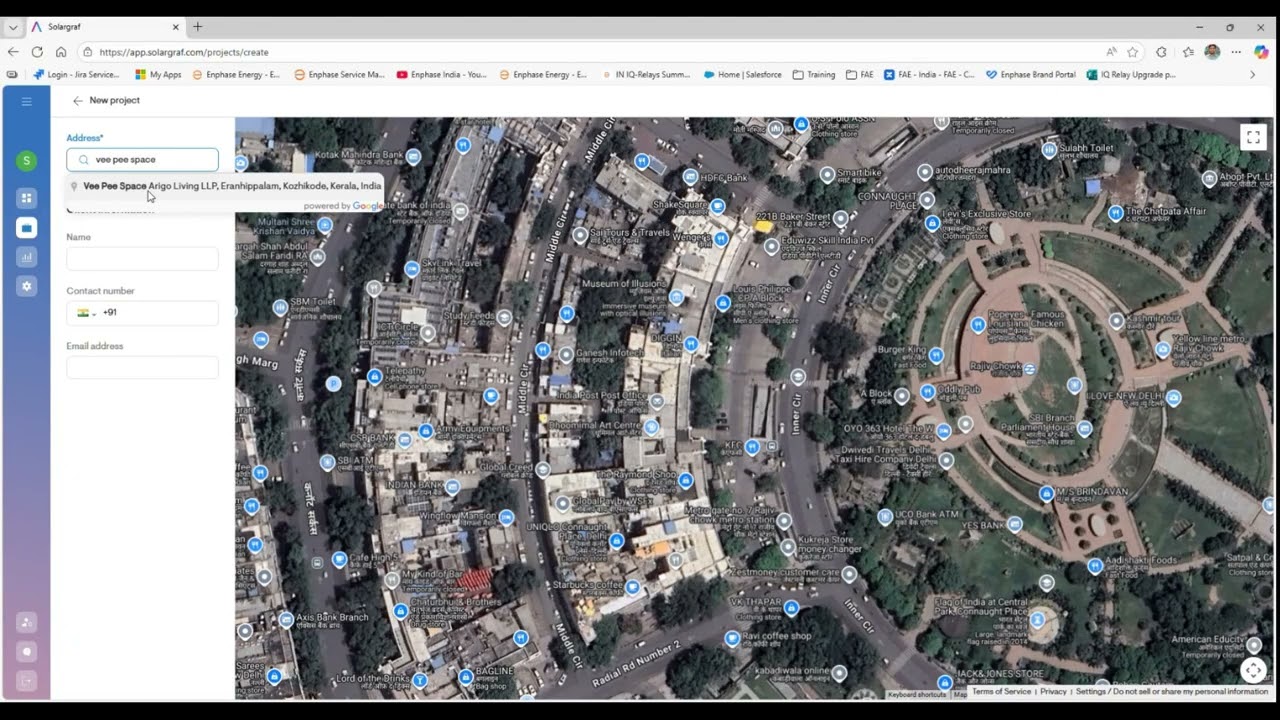
Task: Open IN IQ-Relays Summ... bookmark
Action: [x=646, y=74]
